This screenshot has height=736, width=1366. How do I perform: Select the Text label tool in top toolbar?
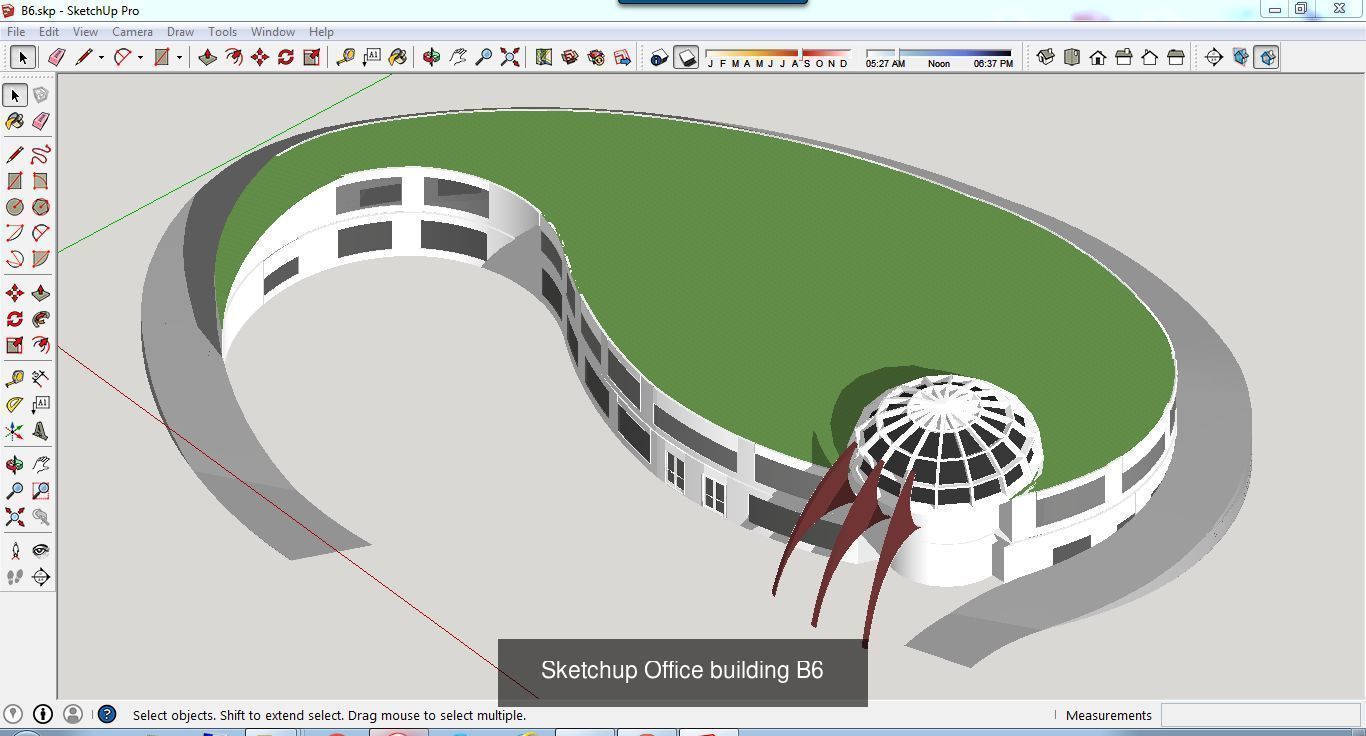(371, 57)
